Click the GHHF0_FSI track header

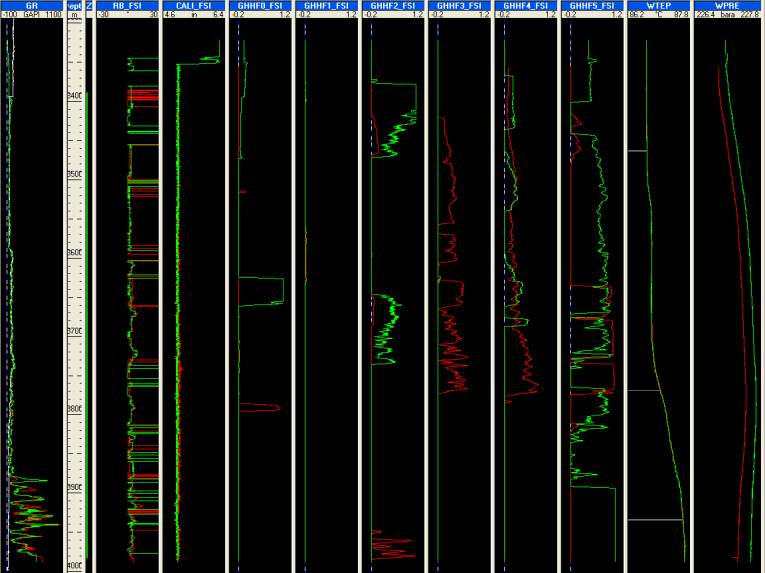(x=259, y=5)
